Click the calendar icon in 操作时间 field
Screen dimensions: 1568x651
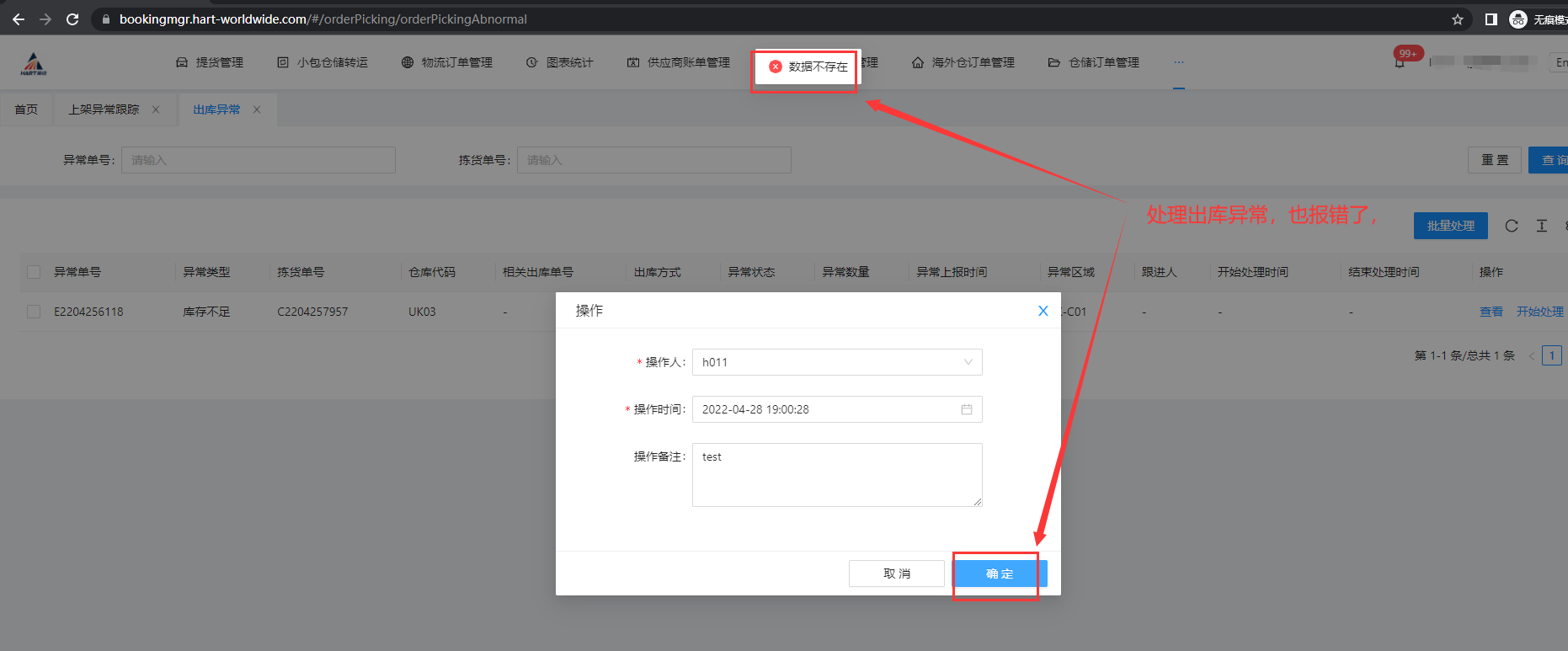coord(966,409)
